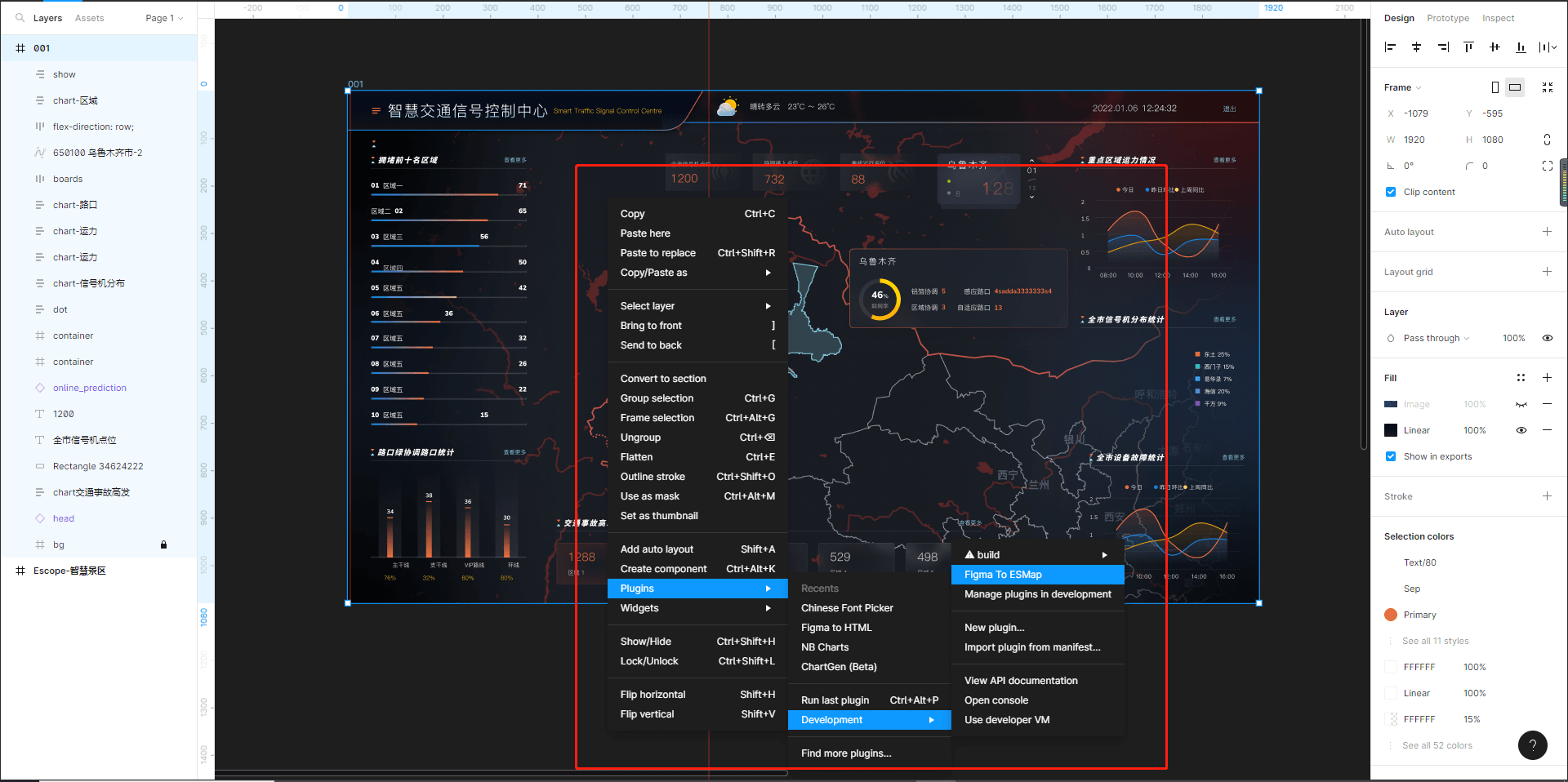Click See all 52 colors

(1437, 745)
